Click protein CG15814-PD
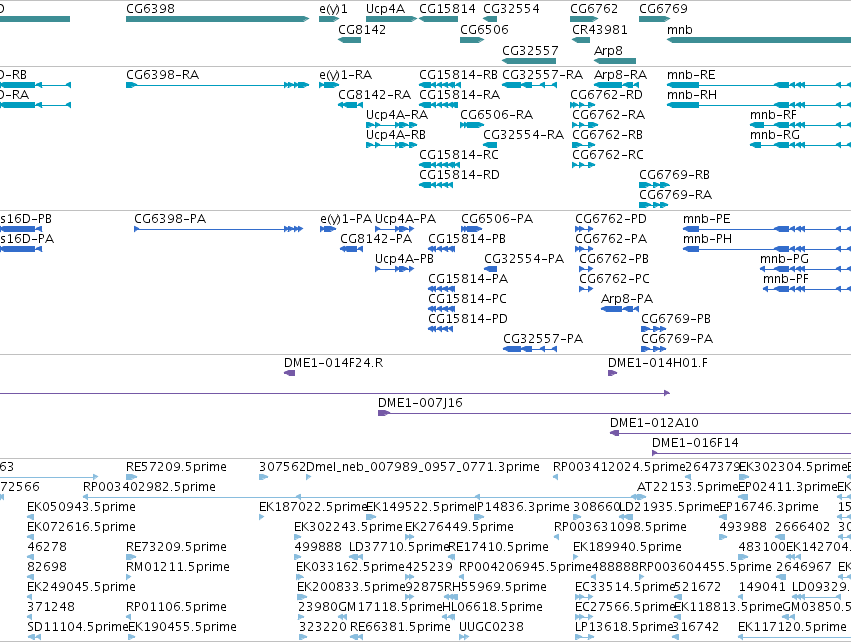851x642 pixels. [x=440, y=329]
